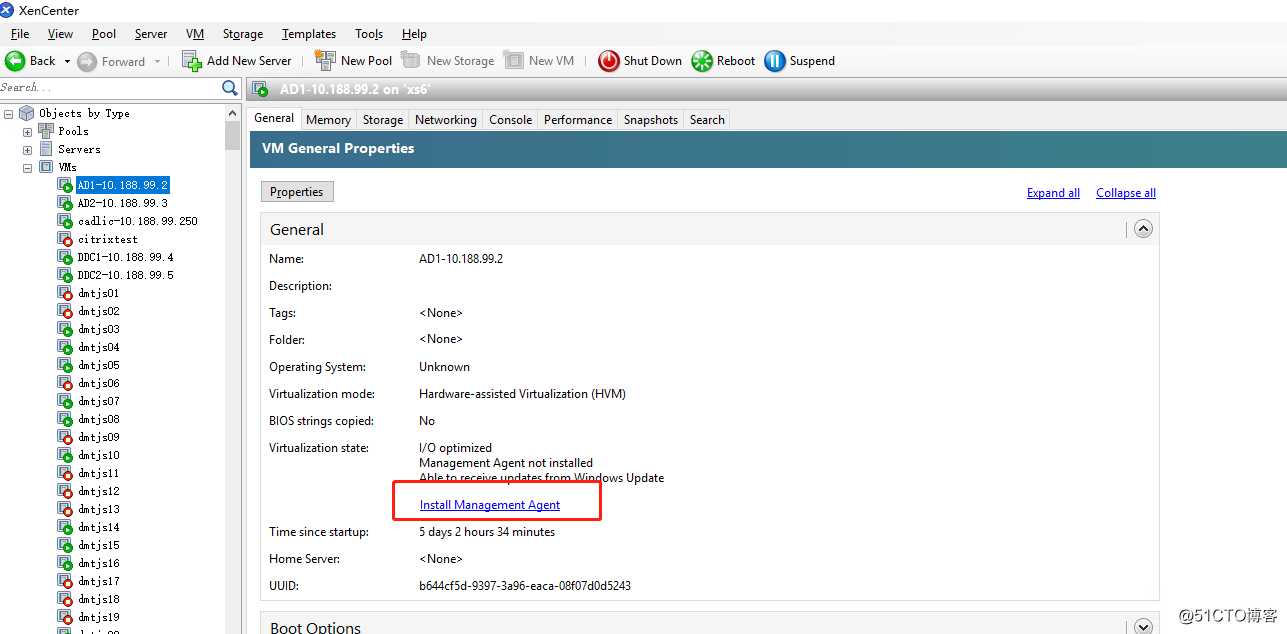
Task: Click the Properties button
Action: pyautogui.click(x=297, y=192)
